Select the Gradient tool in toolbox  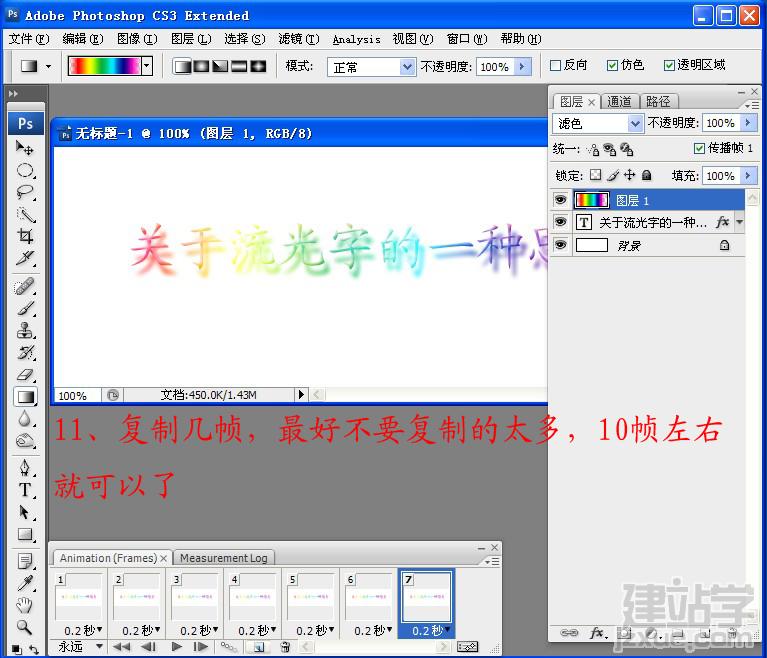[x=25, y=397]
